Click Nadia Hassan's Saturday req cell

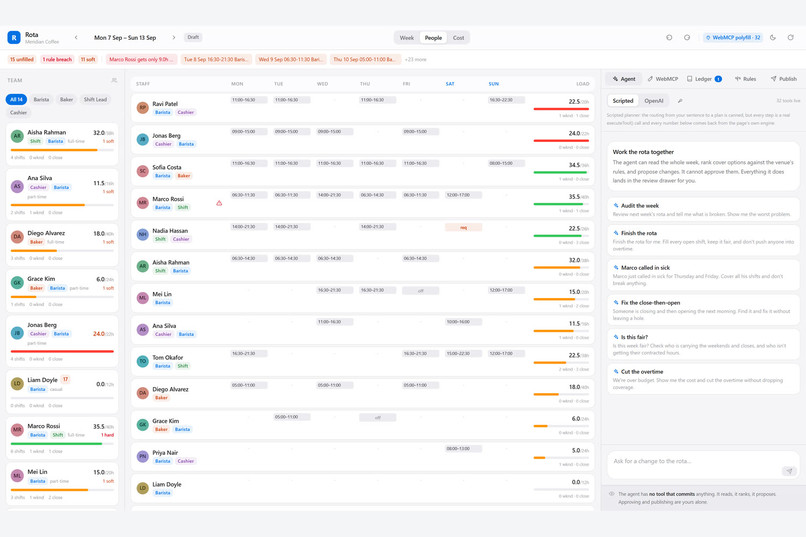464,227
